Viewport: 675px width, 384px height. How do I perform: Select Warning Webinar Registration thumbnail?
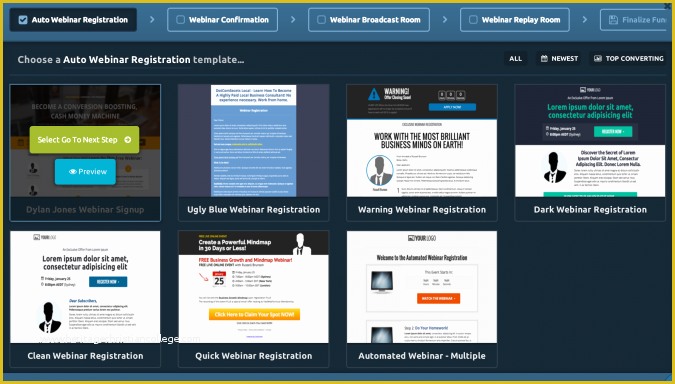422,141
